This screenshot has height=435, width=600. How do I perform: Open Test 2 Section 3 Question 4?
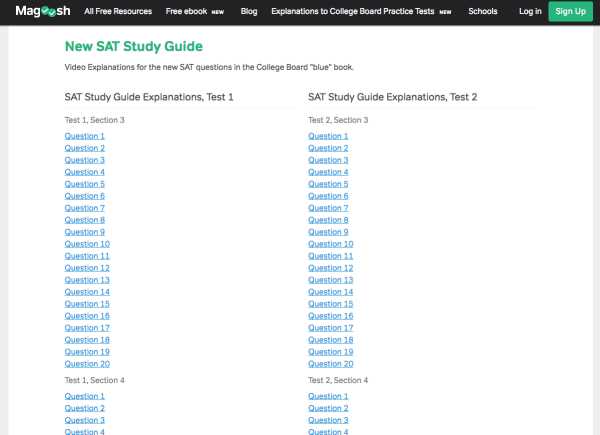point(328,172)
